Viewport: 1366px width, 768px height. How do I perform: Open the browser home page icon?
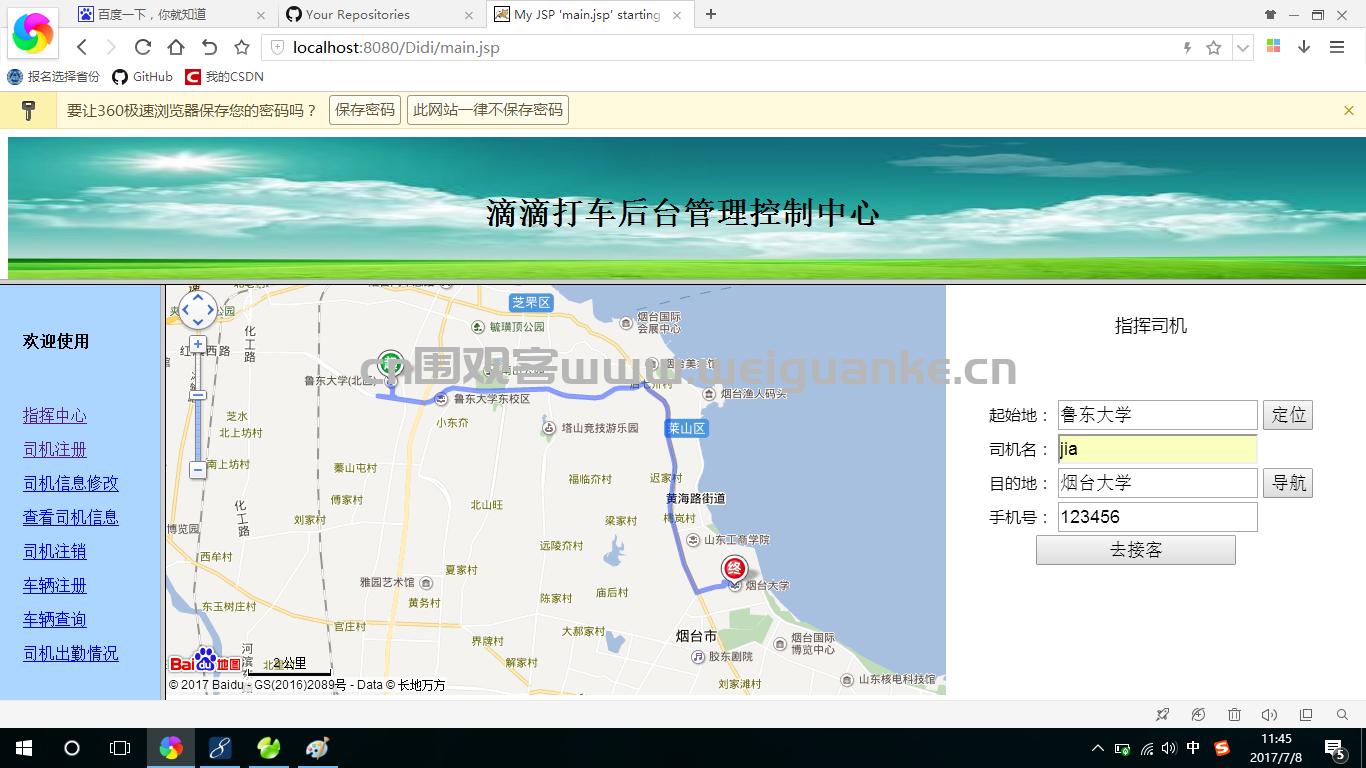(x=176, y=47)
